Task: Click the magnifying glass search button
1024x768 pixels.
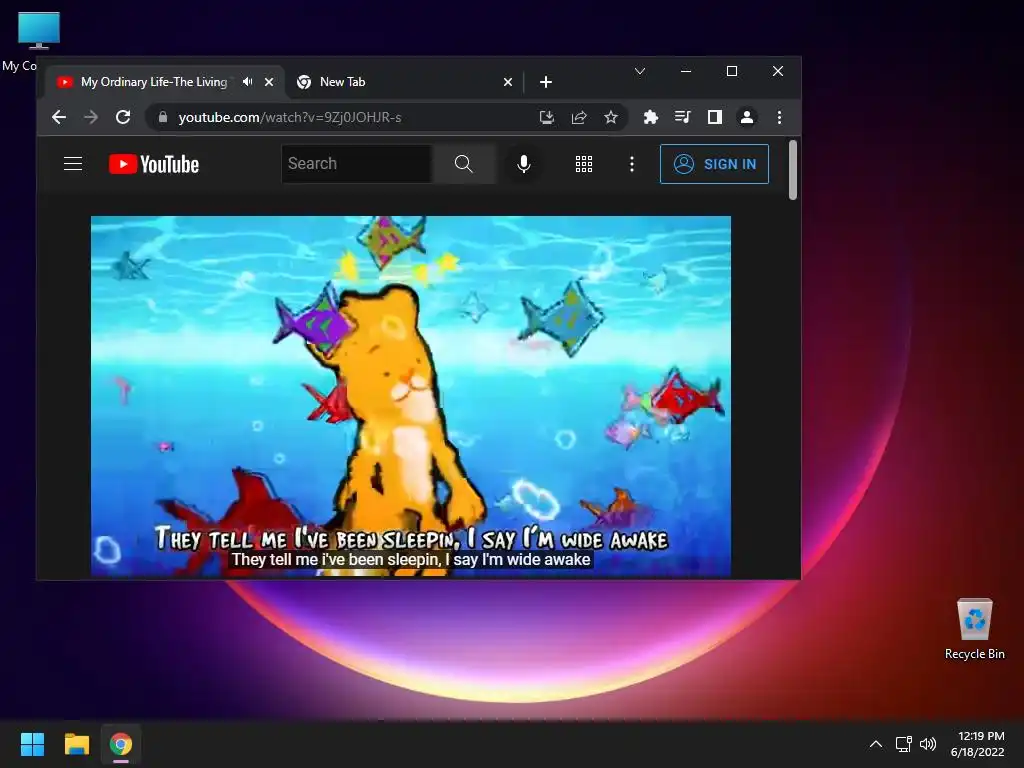Action: point(464,164)
